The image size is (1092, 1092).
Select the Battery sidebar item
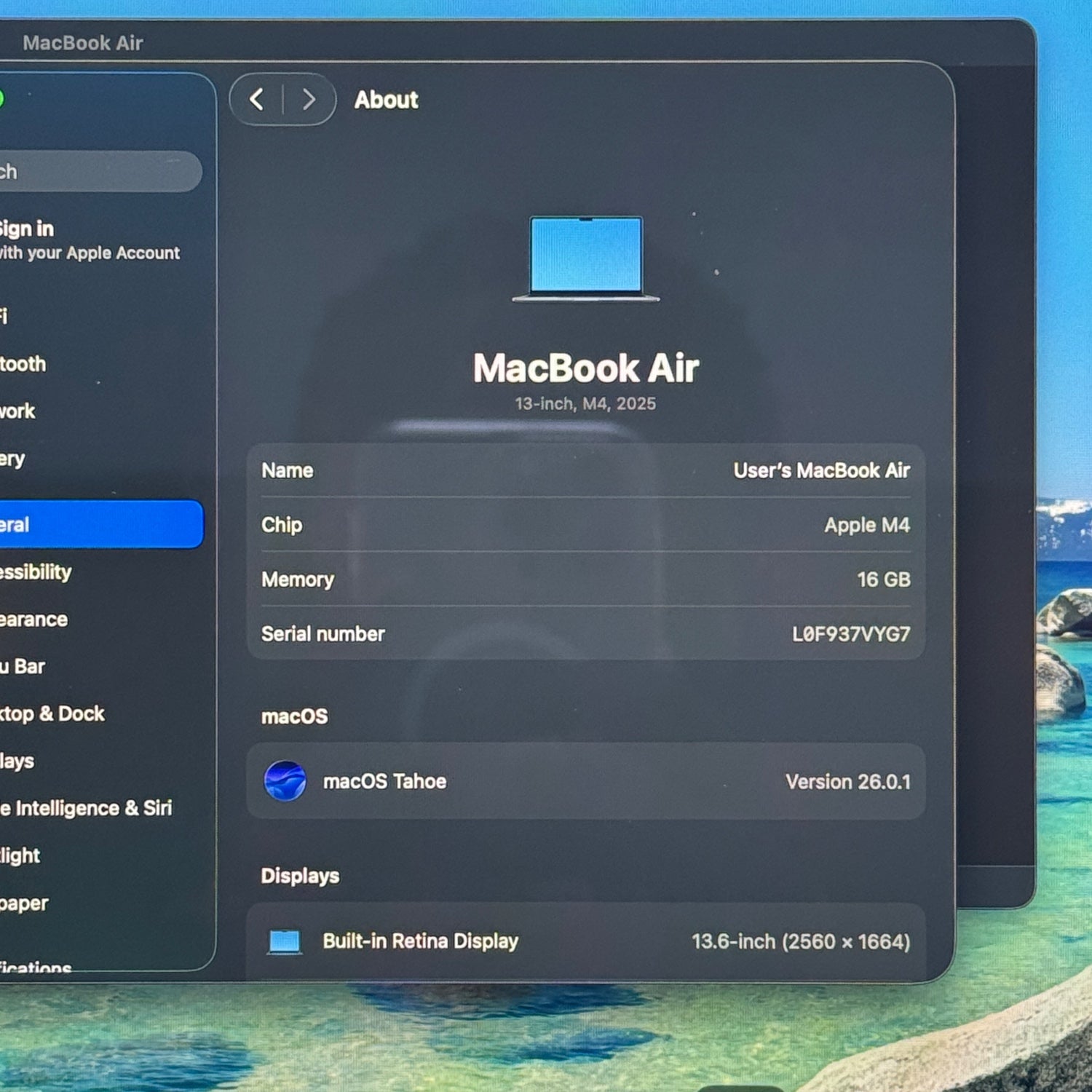(x=13, y=459)
